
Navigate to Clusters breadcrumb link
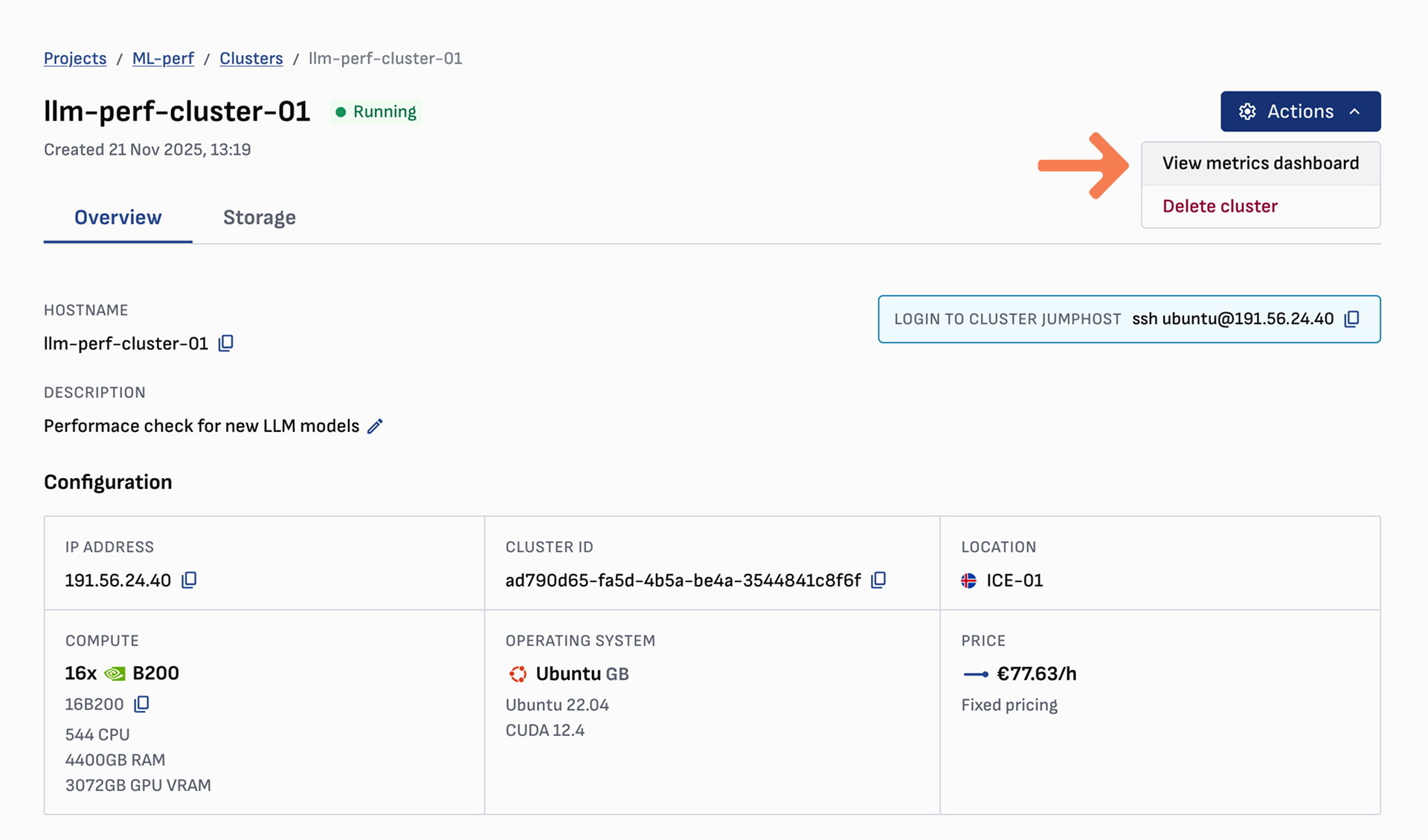[x=251, y=59]
